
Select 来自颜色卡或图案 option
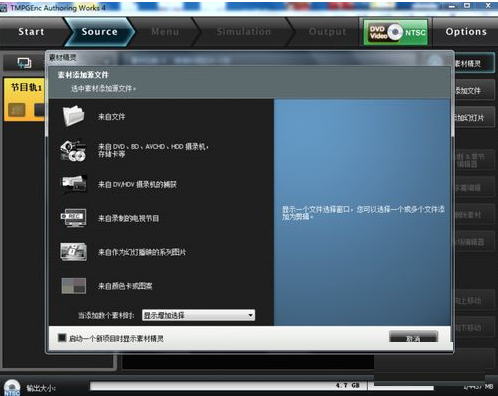click(125, 286)
